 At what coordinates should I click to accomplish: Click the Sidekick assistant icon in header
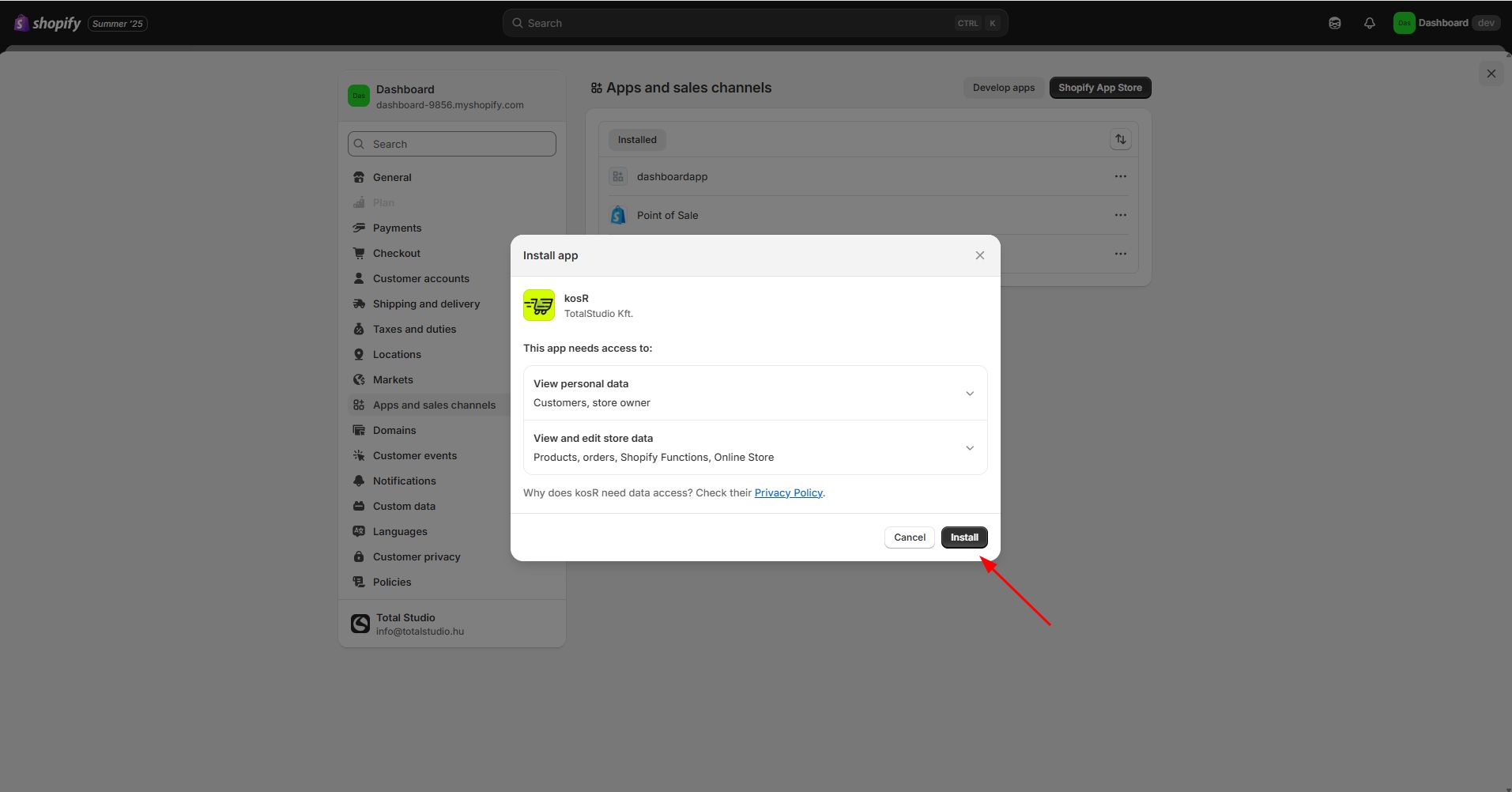coord(1334,23)
